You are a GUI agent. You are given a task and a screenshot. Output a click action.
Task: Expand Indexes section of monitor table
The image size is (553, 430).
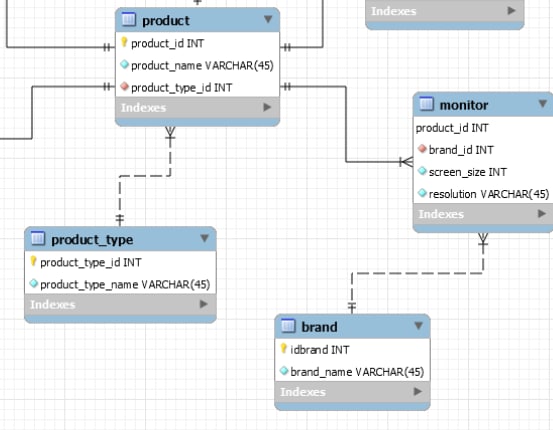tap(542, 214)
